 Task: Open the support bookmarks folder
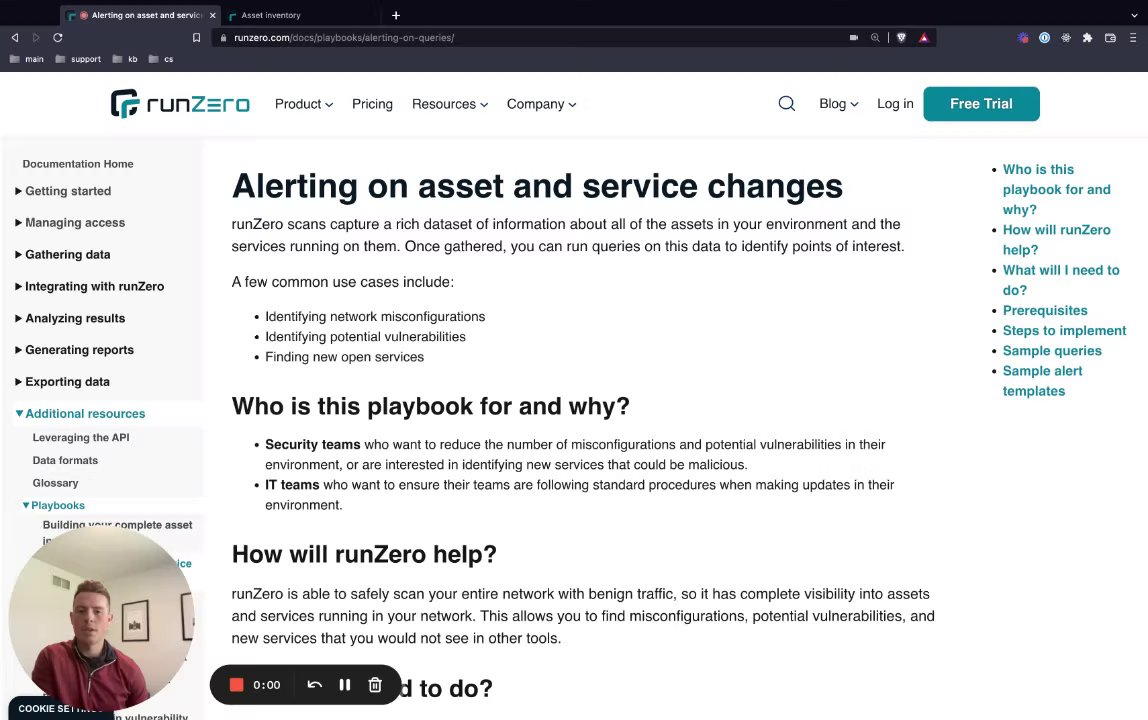[x=78, y=59]
